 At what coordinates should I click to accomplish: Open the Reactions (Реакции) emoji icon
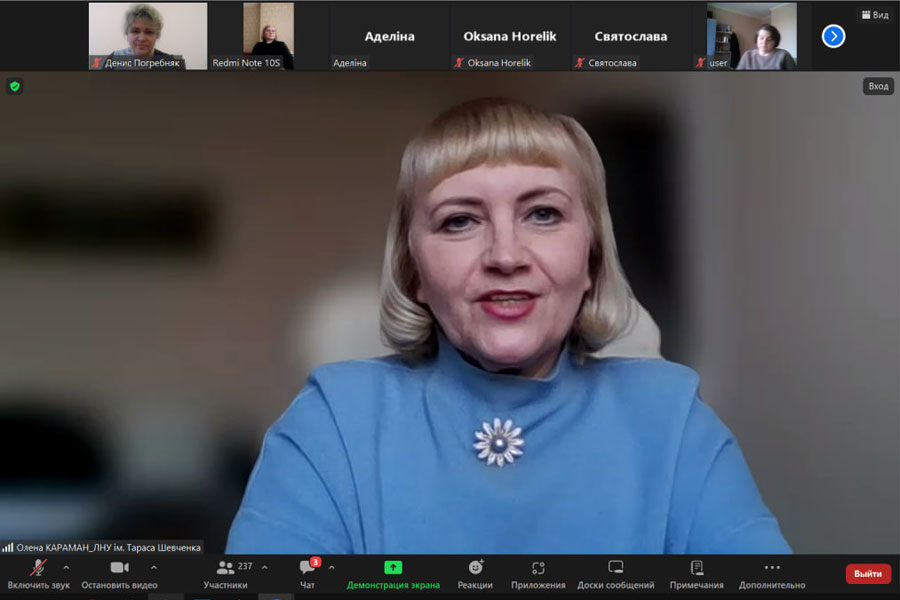pos(475,568)
